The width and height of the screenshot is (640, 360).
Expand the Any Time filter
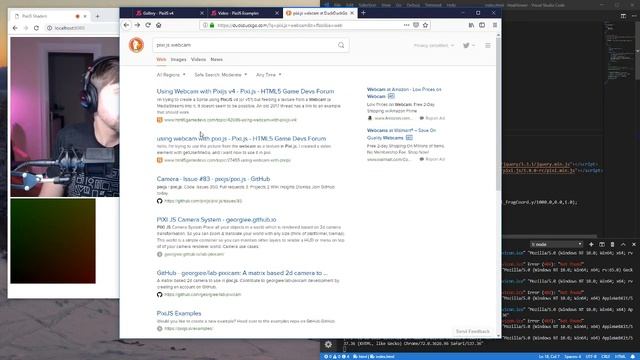coord(269,75)
